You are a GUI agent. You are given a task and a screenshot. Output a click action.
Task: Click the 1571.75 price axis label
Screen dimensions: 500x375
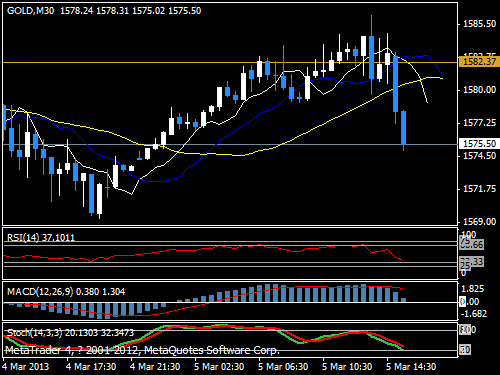[480, 189]
